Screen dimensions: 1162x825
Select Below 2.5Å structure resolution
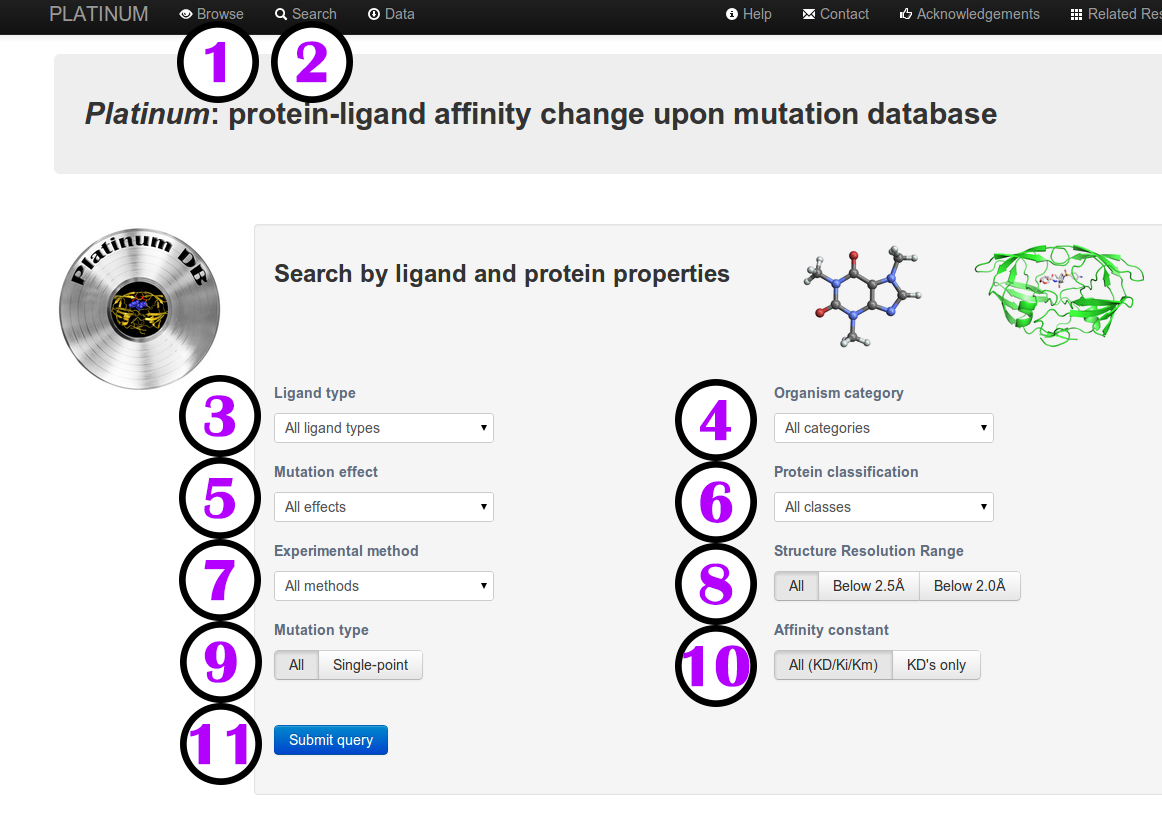[868, 586]
